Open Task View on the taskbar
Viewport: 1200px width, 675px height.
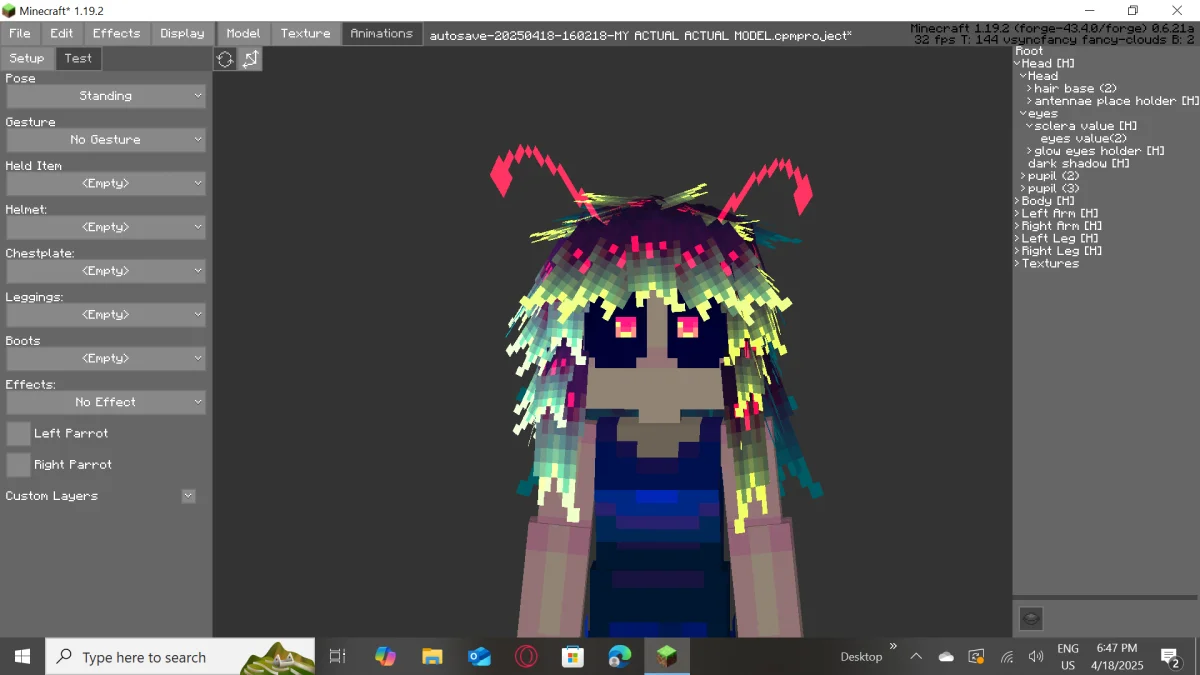pyautogui.click(x=337, y=657)
